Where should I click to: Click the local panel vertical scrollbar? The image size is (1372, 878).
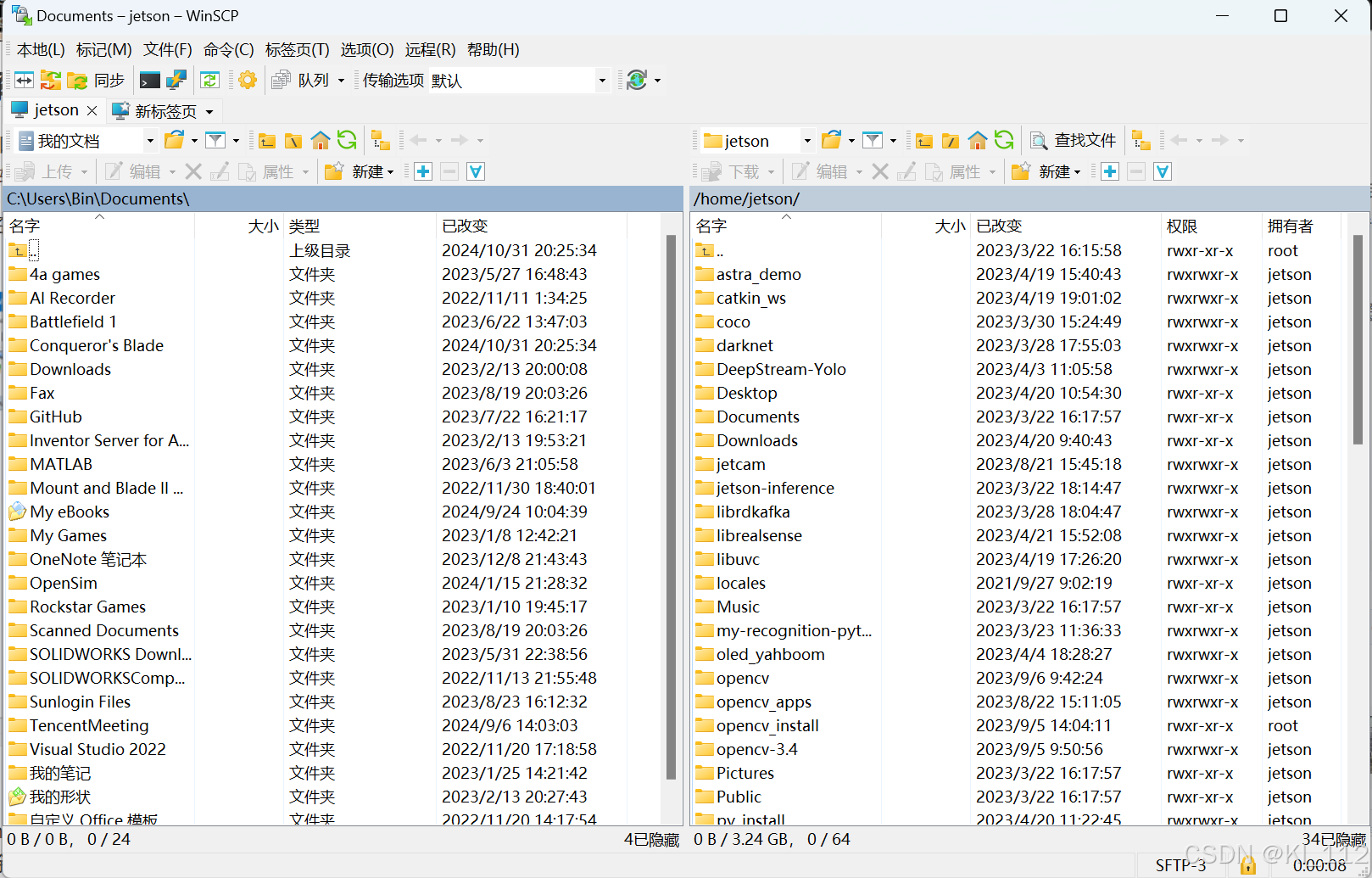[x=671, y=506]
